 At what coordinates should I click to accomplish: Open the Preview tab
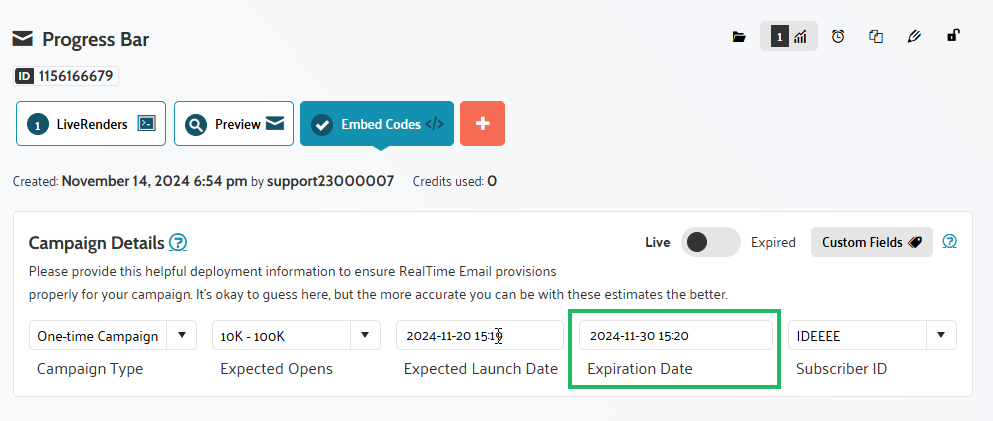click(x=234, y=124)
